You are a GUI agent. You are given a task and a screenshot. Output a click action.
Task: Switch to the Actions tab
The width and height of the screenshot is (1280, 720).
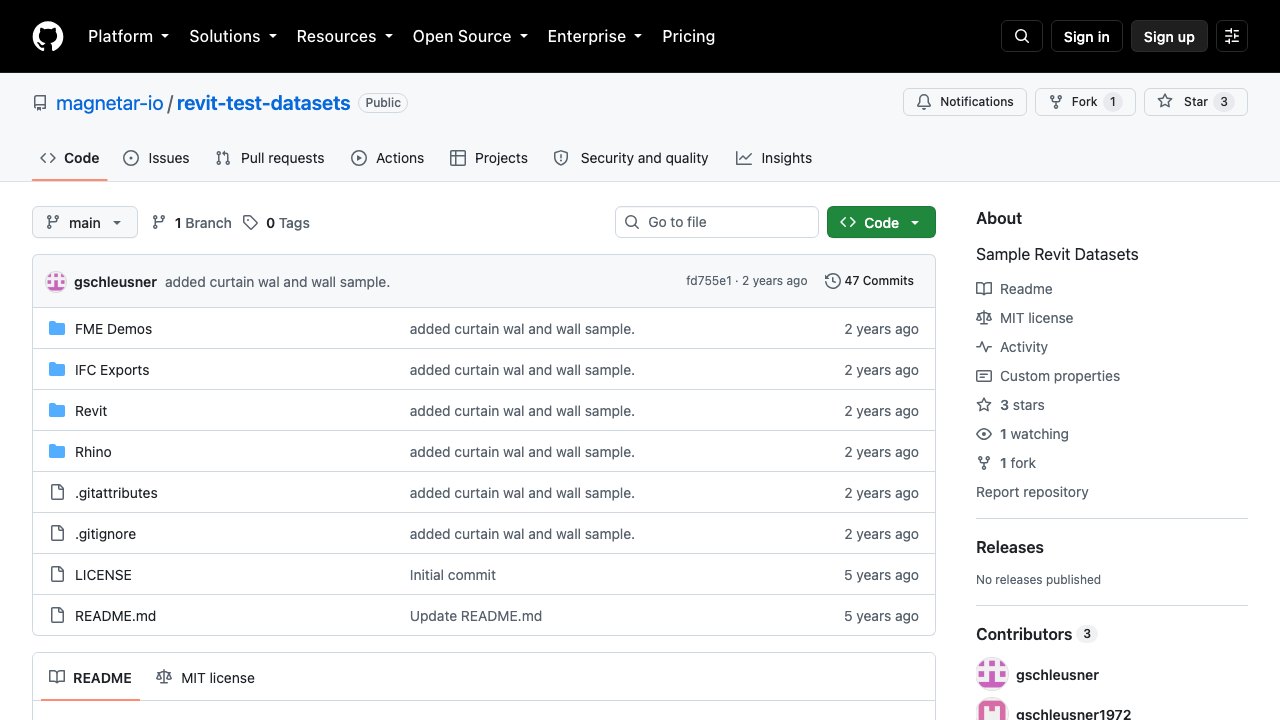(x=388, y=158)
